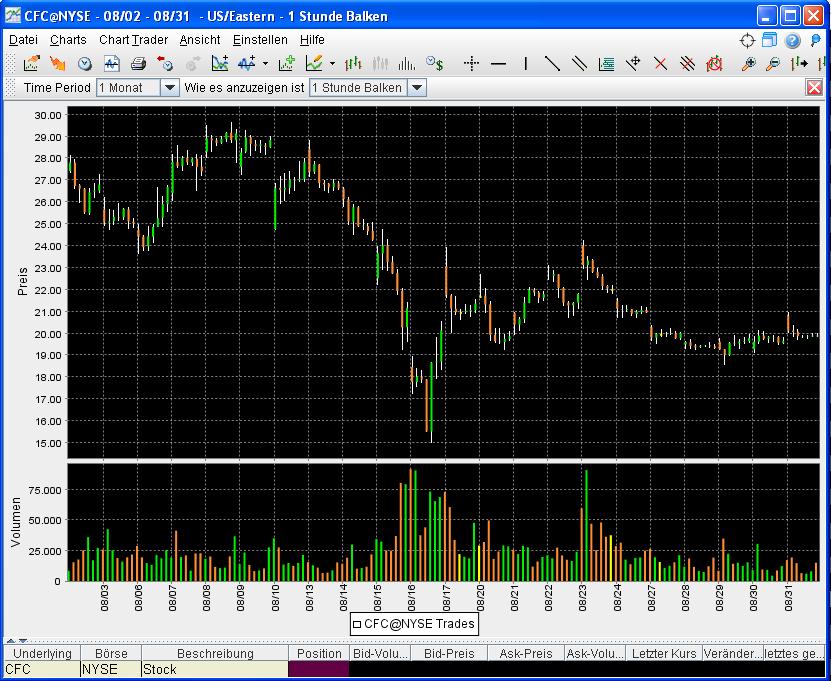Click the red X delete line icon
This screenshot has width=831, height=681.
coord(660,64)
